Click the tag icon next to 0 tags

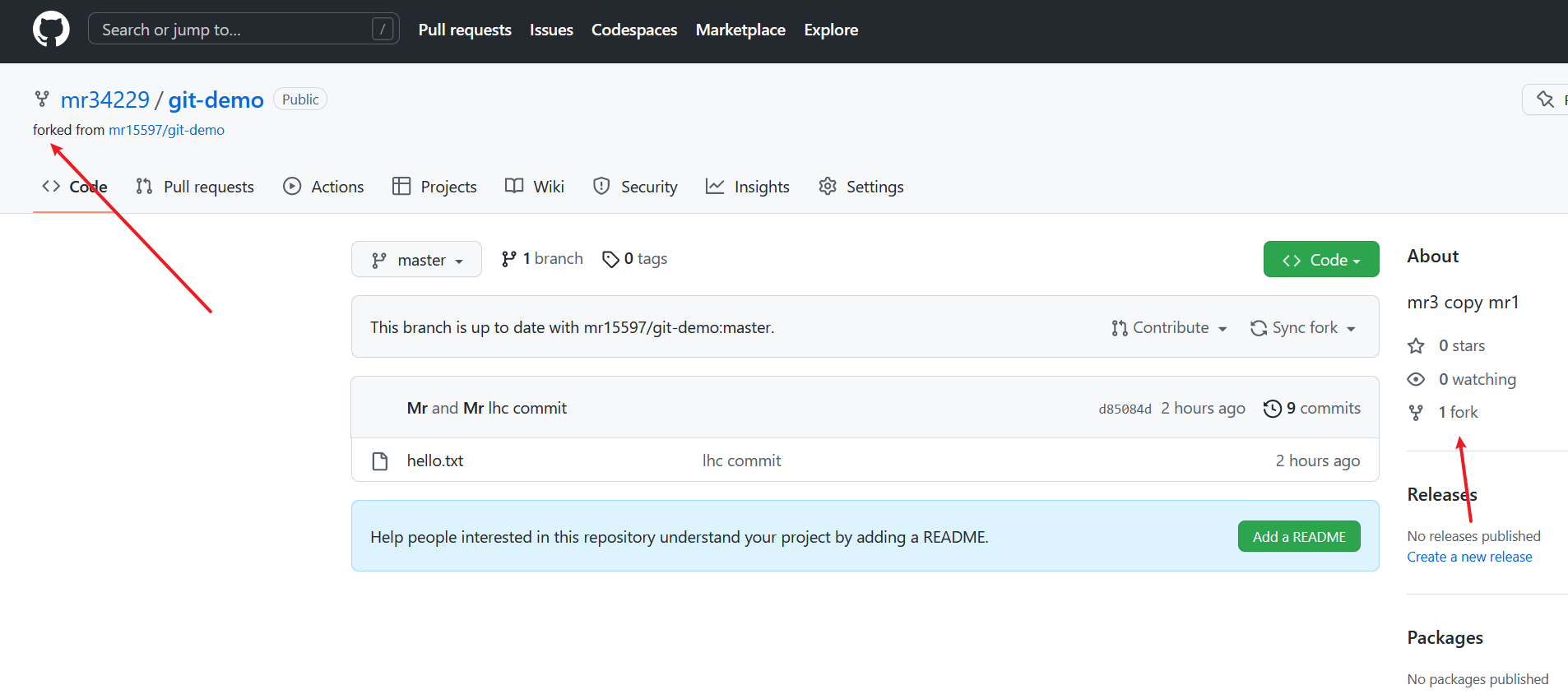[x=610, y=260]
